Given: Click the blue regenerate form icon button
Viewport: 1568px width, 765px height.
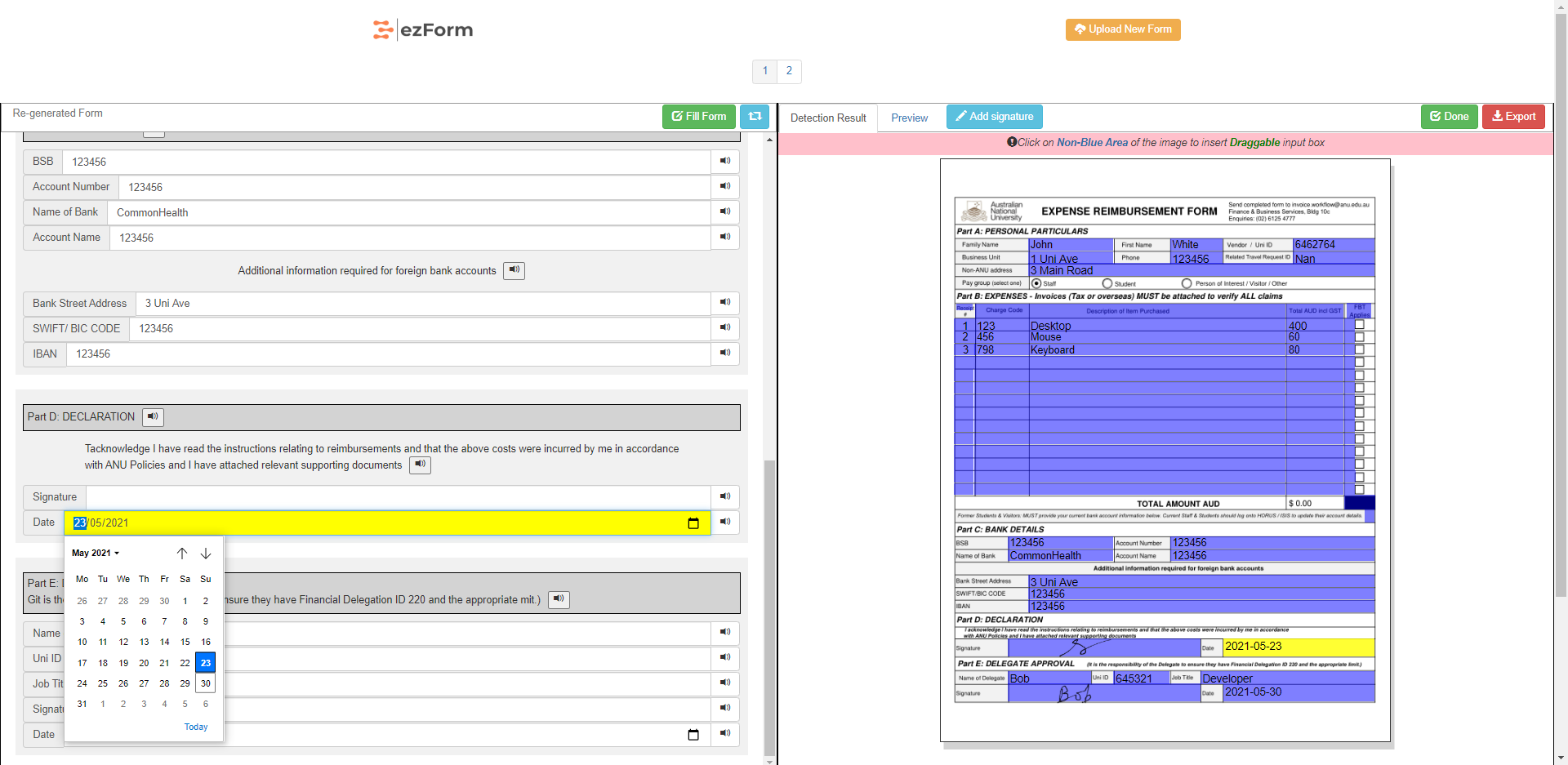Looking at the screenshot, I should pyautogui.click(x=755, y=117).
